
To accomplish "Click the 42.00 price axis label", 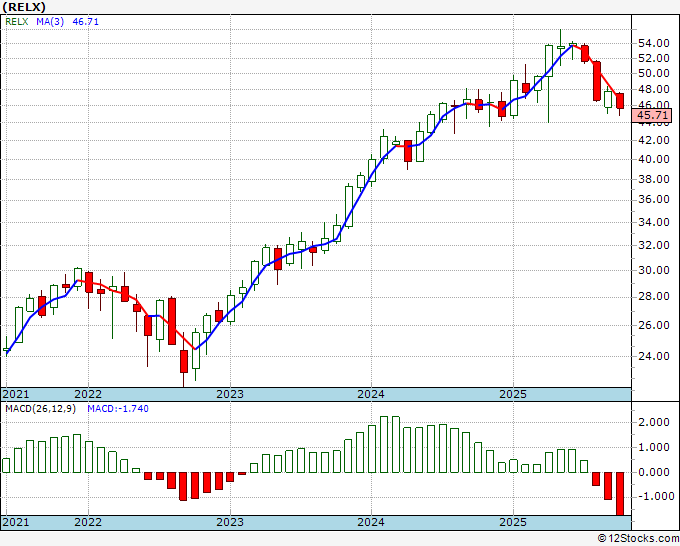I will click(x=654, y=140).
